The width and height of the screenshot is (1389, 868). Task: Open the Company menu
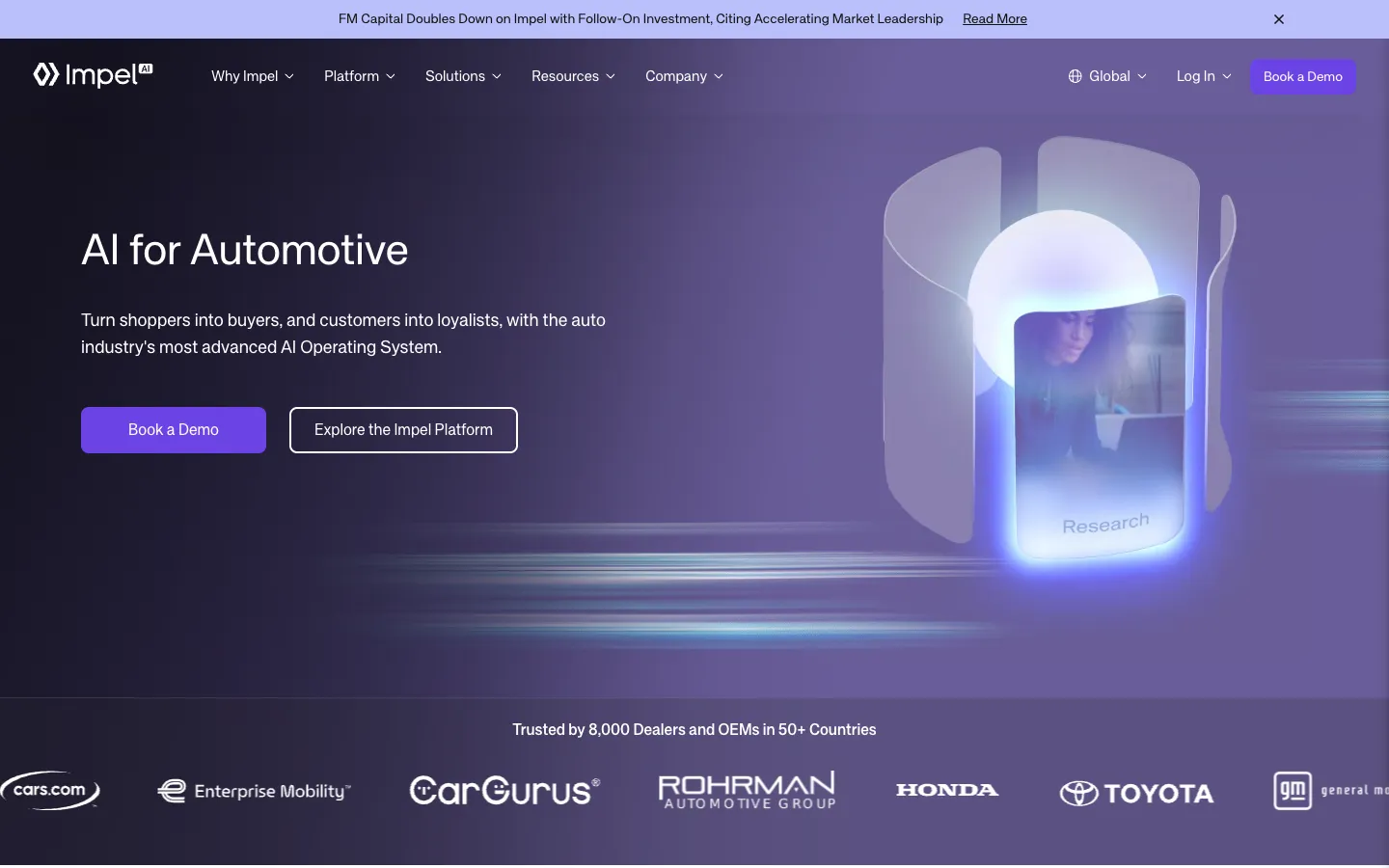coord(684,76)
